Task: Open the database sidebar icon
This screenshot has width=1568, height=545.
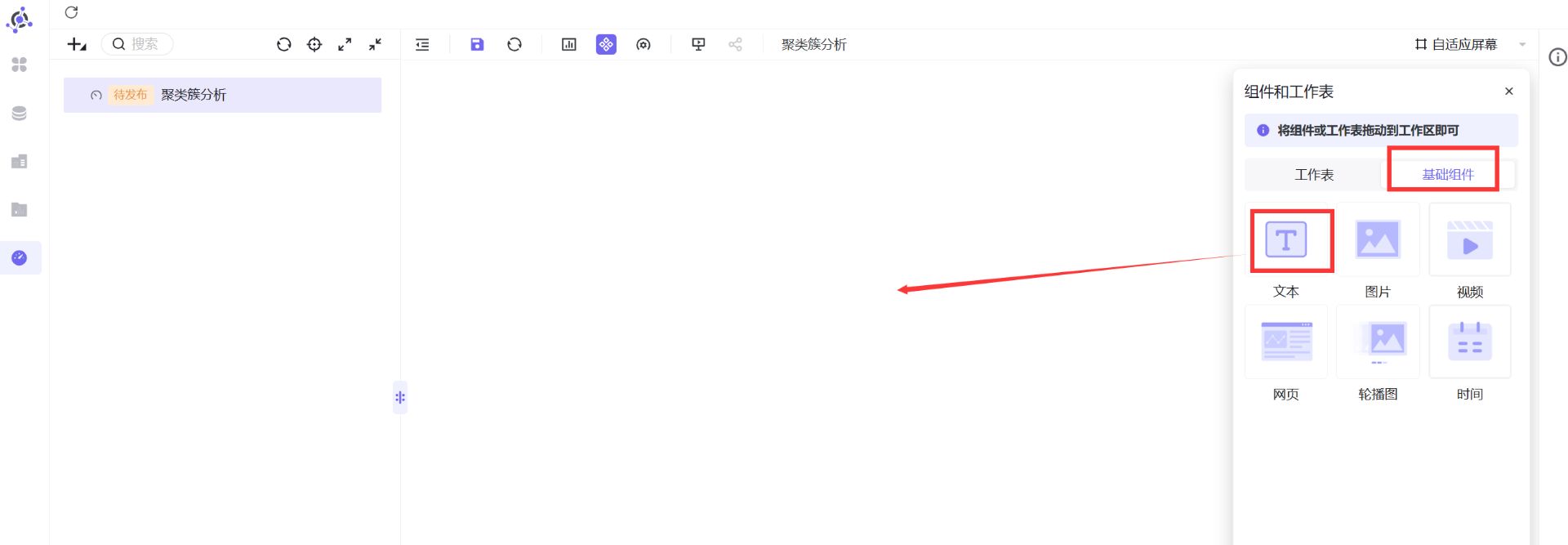Action: (x=20, y=113)
